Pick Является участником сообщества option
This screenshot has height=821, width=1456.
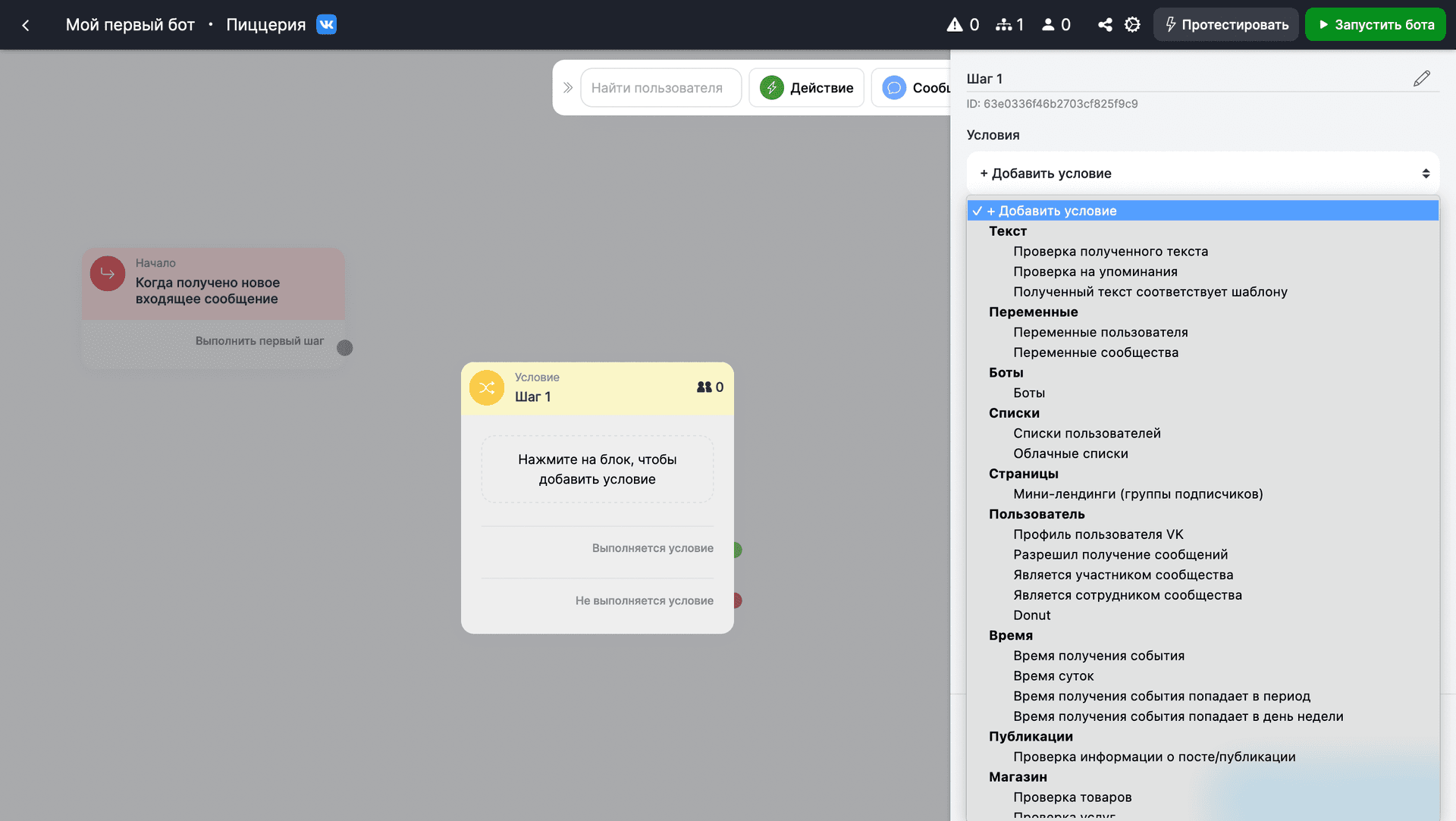coord(1123,575)
